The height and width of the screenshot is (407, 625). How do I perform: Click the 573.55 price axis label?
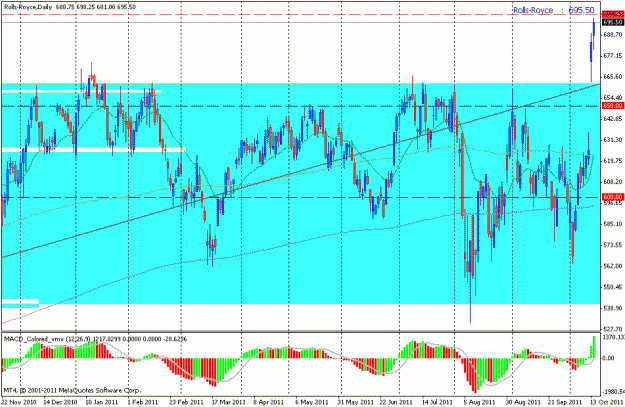pos(613,245)
